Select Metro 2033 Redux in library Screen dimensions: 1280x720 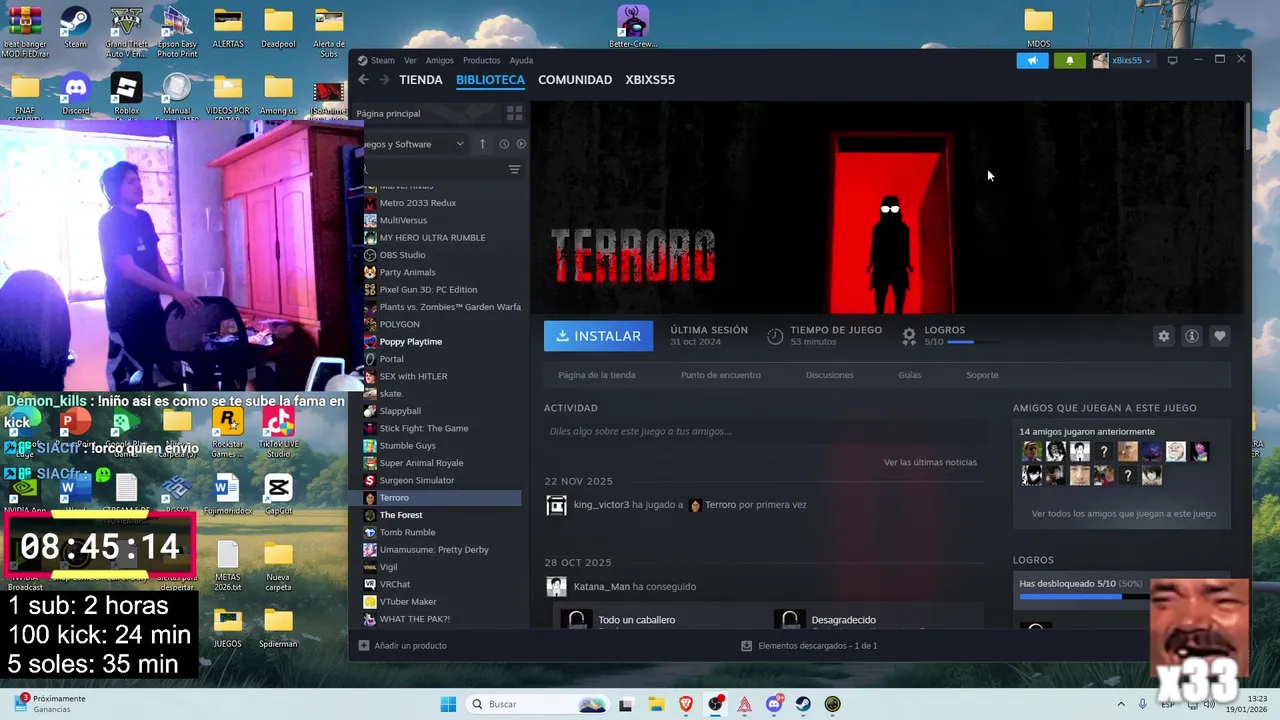(x=442, y=203)
